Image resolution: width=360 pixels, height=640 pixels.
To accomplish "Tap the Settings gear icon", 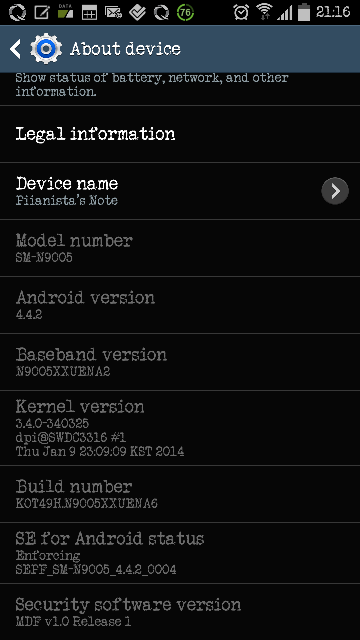I will pyautogui.click(x=46, y=49).
